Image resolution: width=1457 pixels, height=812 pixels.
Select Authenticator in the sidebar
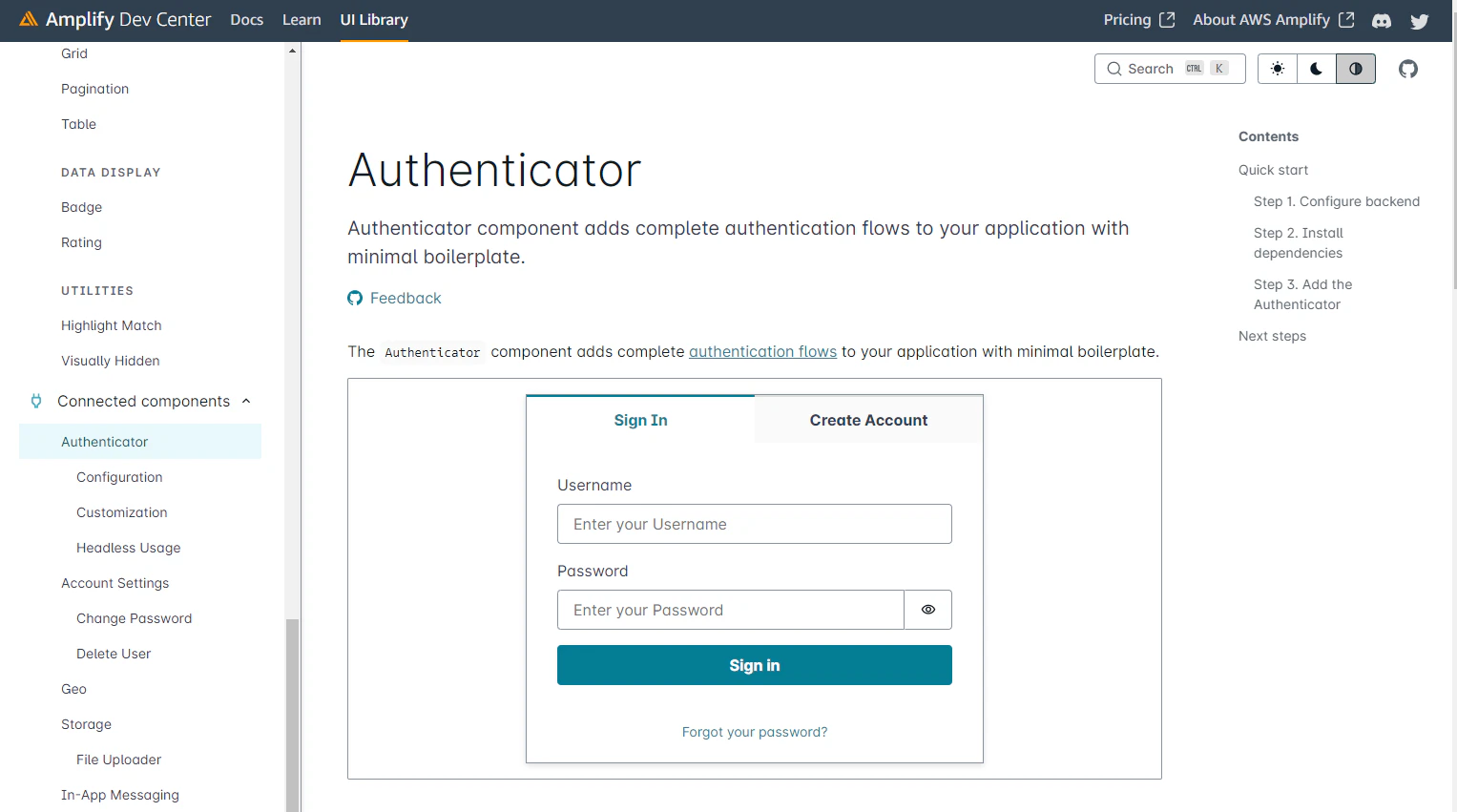(140, 442)
